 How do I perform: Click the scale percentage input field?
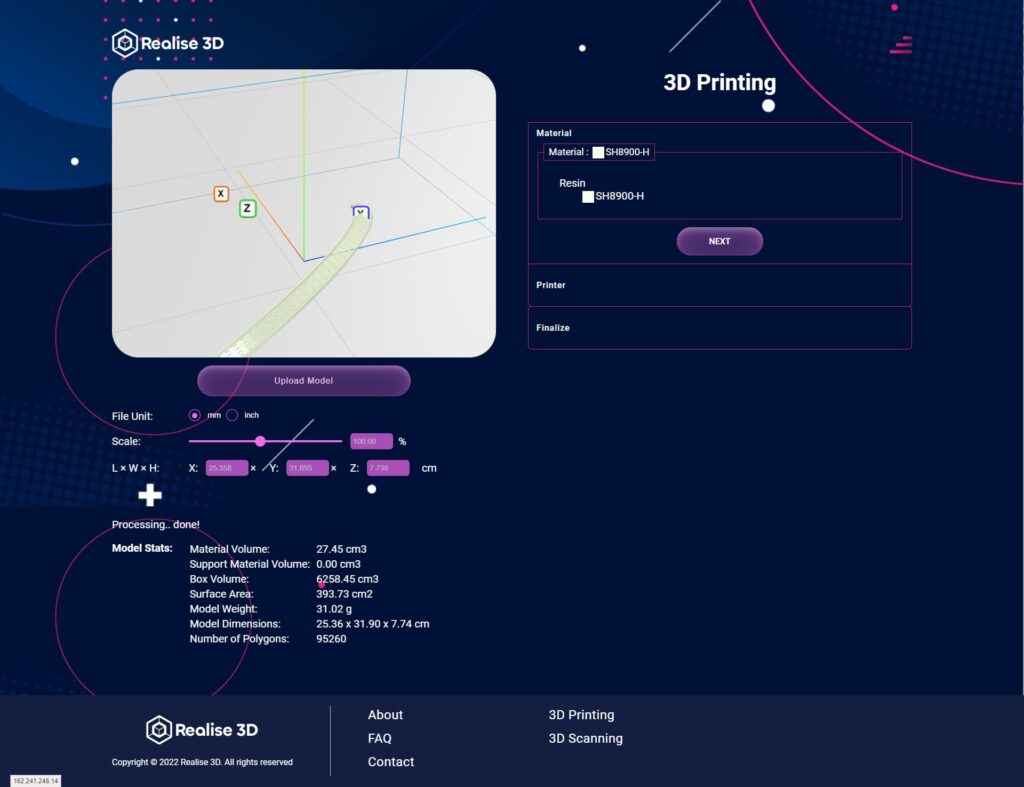pyautogui.click(x=371, y=441)
